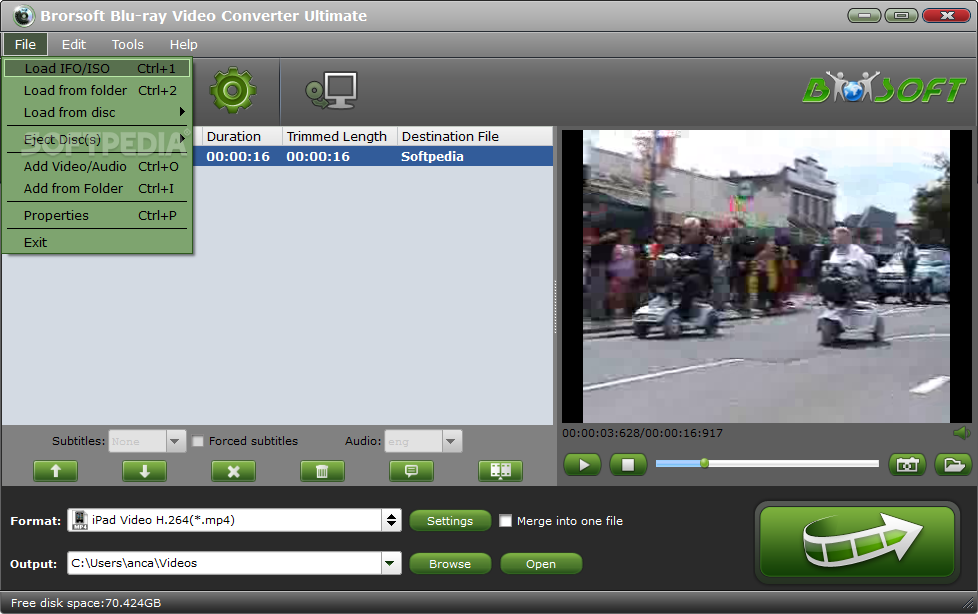The width and height of the screenshot is (978, 614).
Task: Open the Help menu
Action: point(183,44)
